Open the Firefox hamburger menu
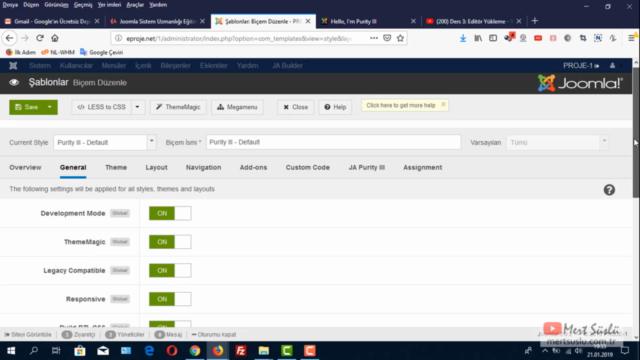The image size is (640, 360). click(631, 38)
